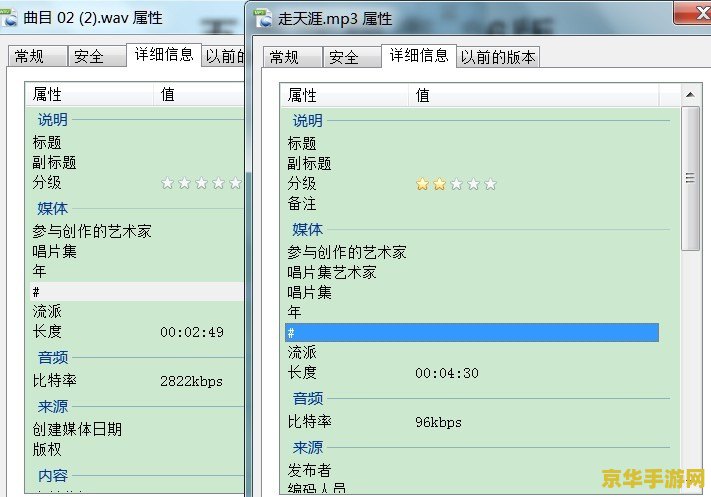
Task: Set rating to one star in mp3 window
Action: (x=422, y=184)
